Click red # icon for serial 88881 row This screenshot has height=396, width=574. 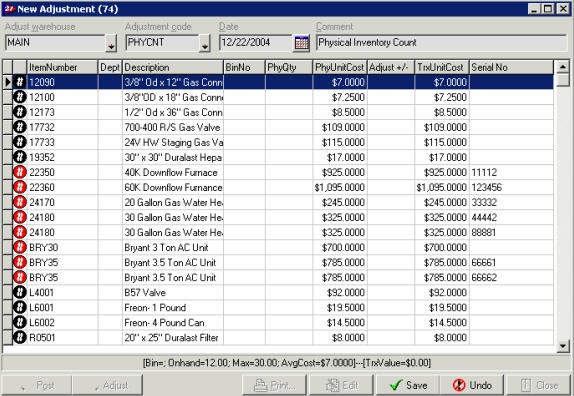(x=20, y=232)
